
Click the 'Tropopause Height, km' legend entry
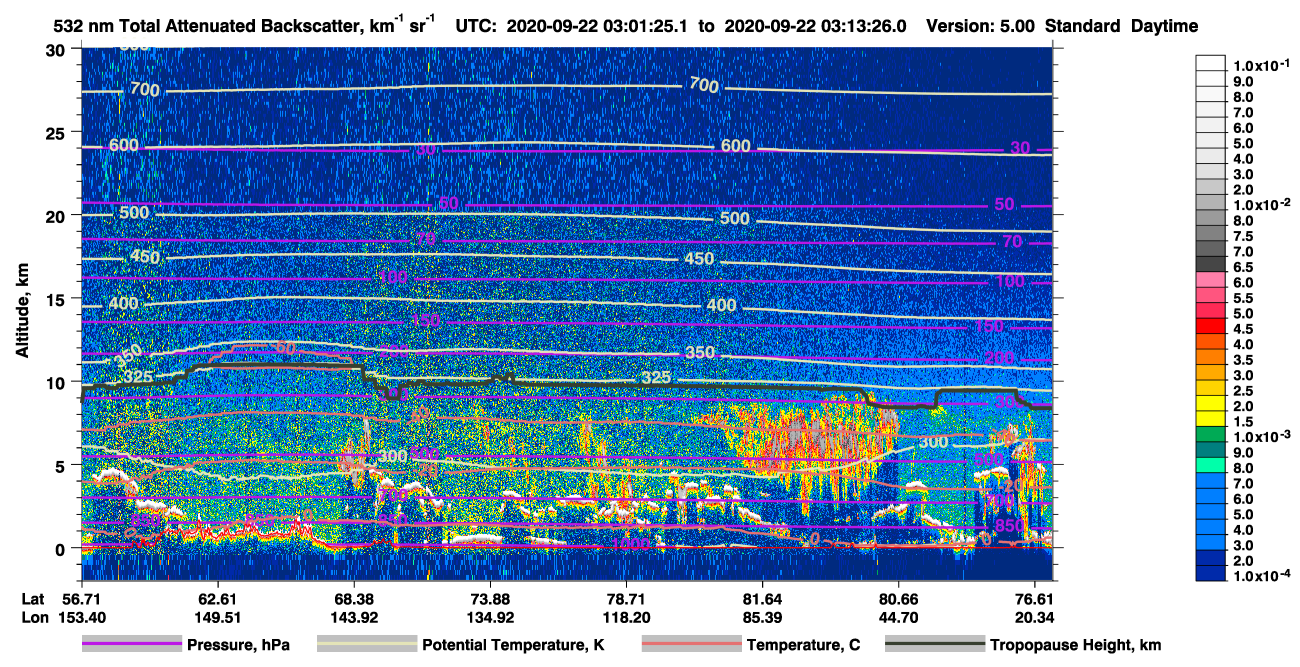tap(1075, 645)
